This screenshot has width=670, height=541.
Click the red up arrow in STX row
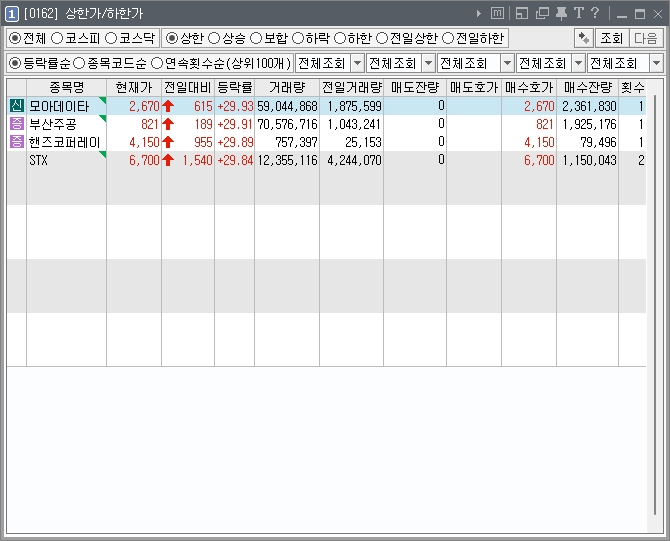(x=168, y=160)
